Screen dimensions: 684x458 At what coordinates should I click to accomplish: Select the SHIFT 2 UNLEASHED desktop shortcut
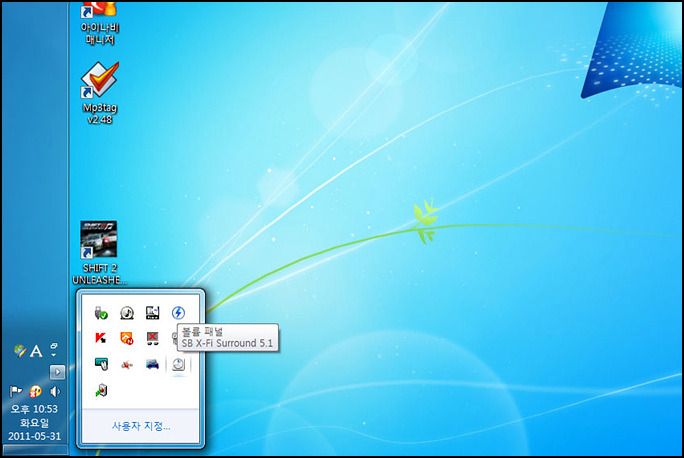coord(100,253)
